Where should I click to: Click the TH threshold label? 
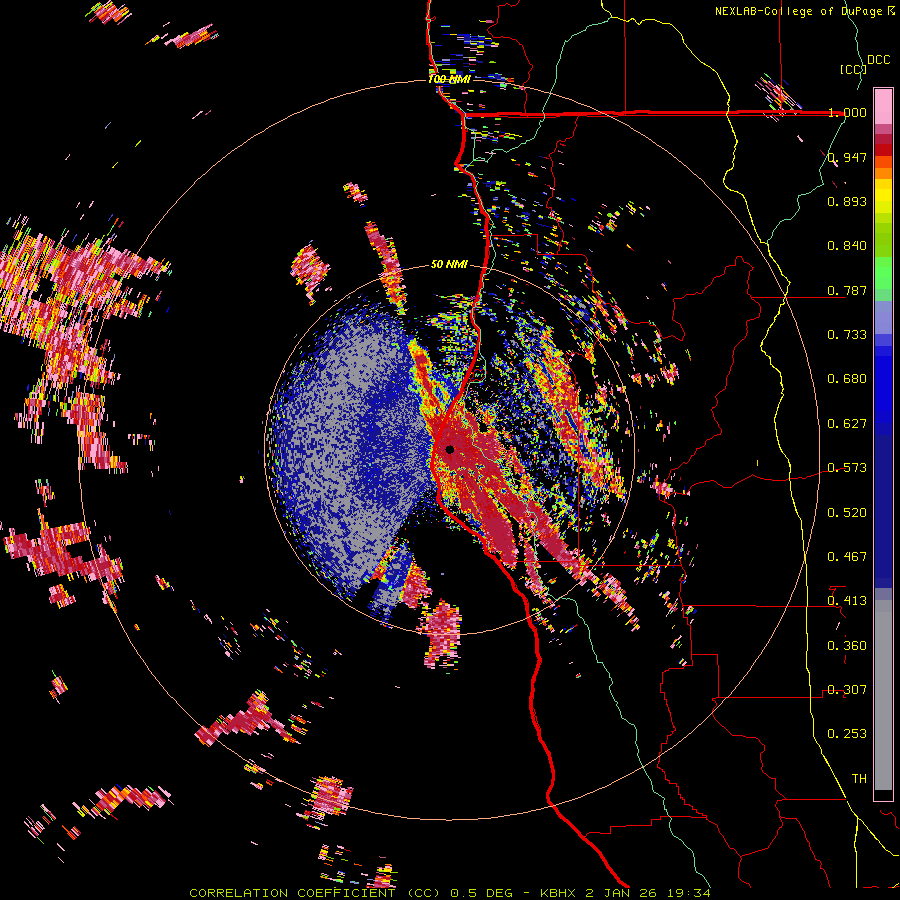point(859,779)
